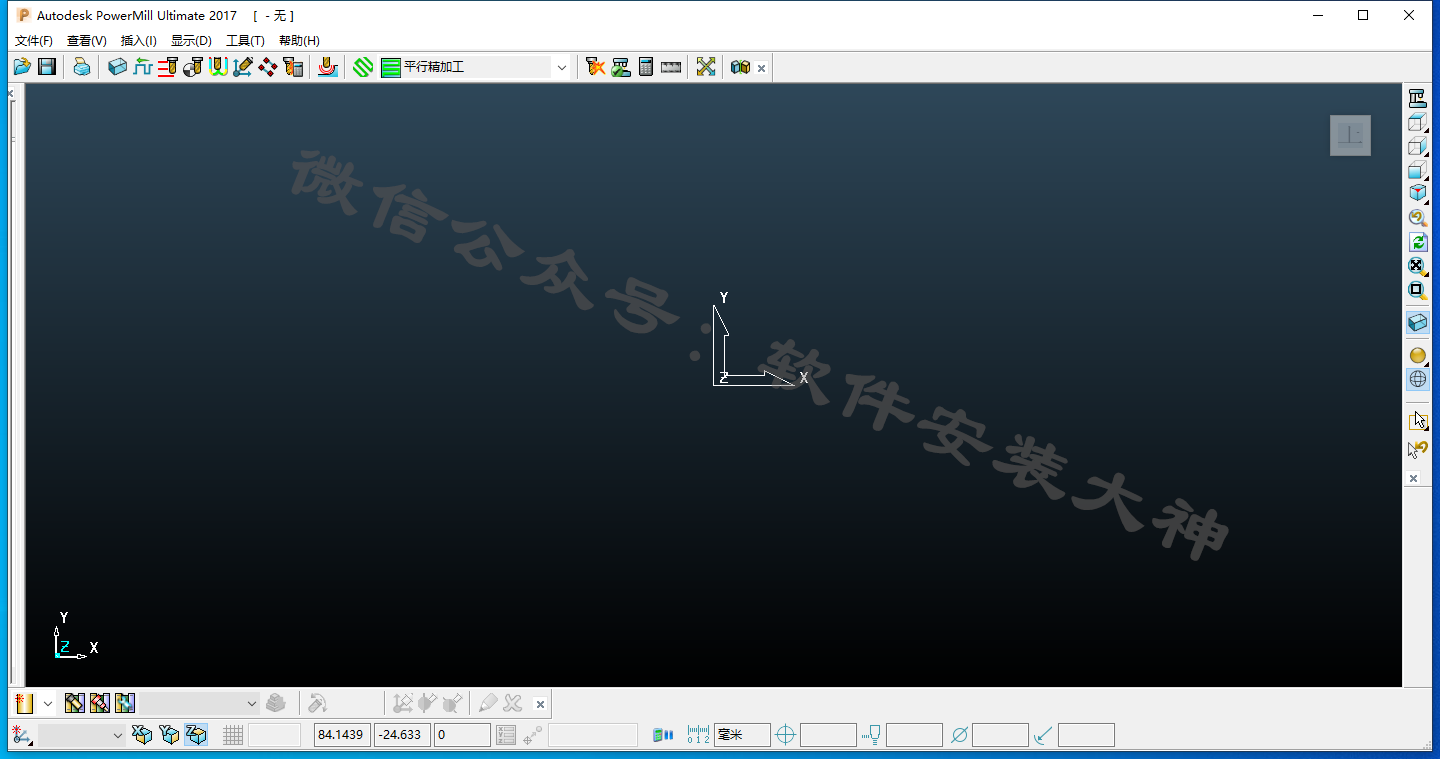1440x759 pixels.
Task: Open Leads and Links icon
Action: (218, 67)
